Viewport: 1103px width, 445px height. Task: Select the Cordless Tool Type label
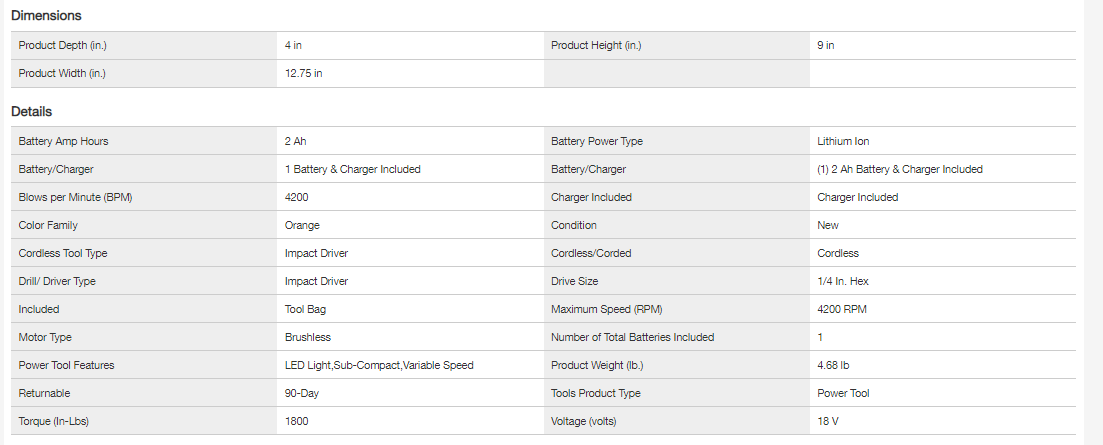[62, 253]
